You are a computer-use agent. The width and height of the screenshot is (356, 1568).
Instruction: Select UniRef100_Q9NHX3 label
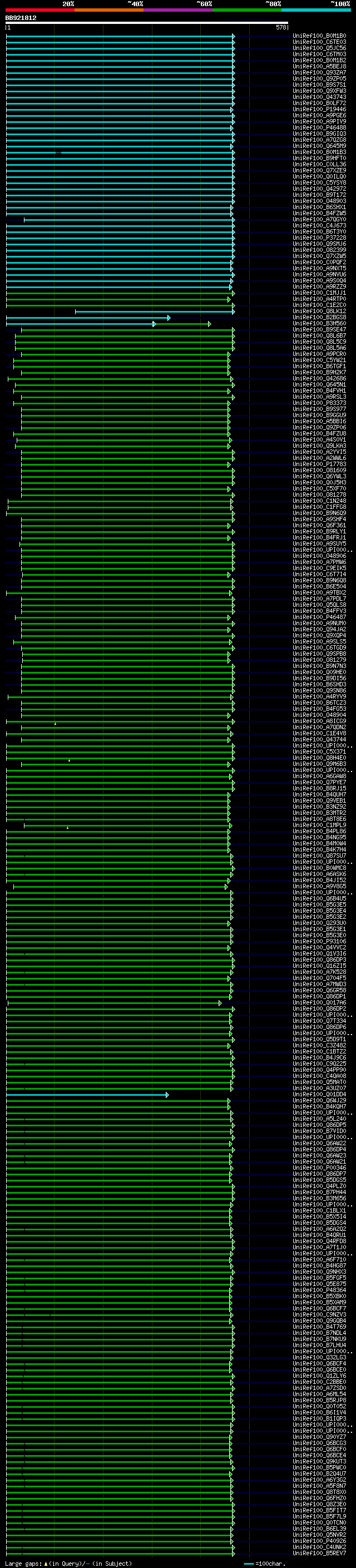(x=319, y=1272)
